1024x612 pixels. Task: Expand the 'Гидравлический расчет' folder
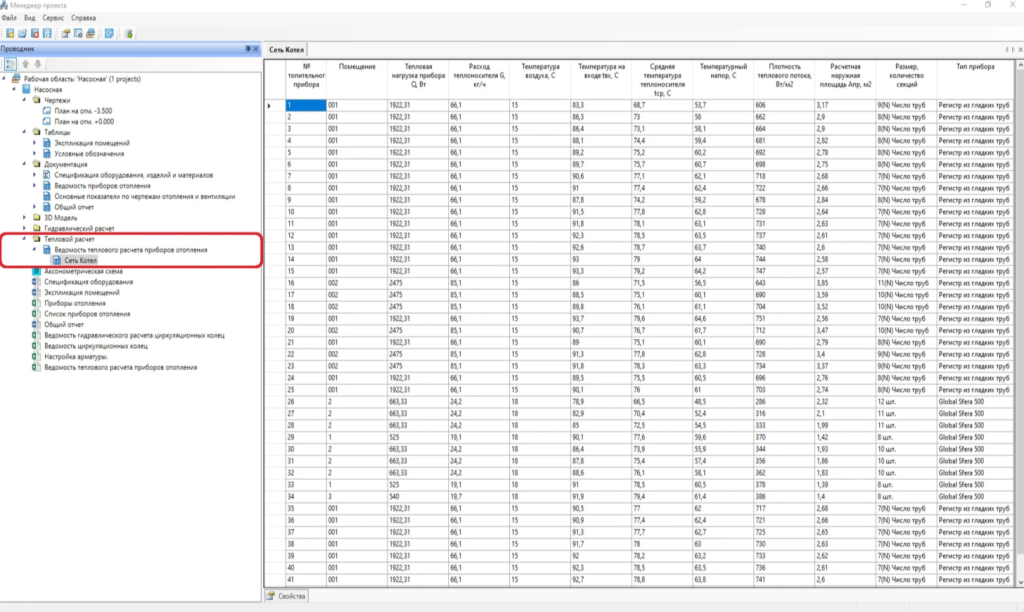click(x=26, y=228)
